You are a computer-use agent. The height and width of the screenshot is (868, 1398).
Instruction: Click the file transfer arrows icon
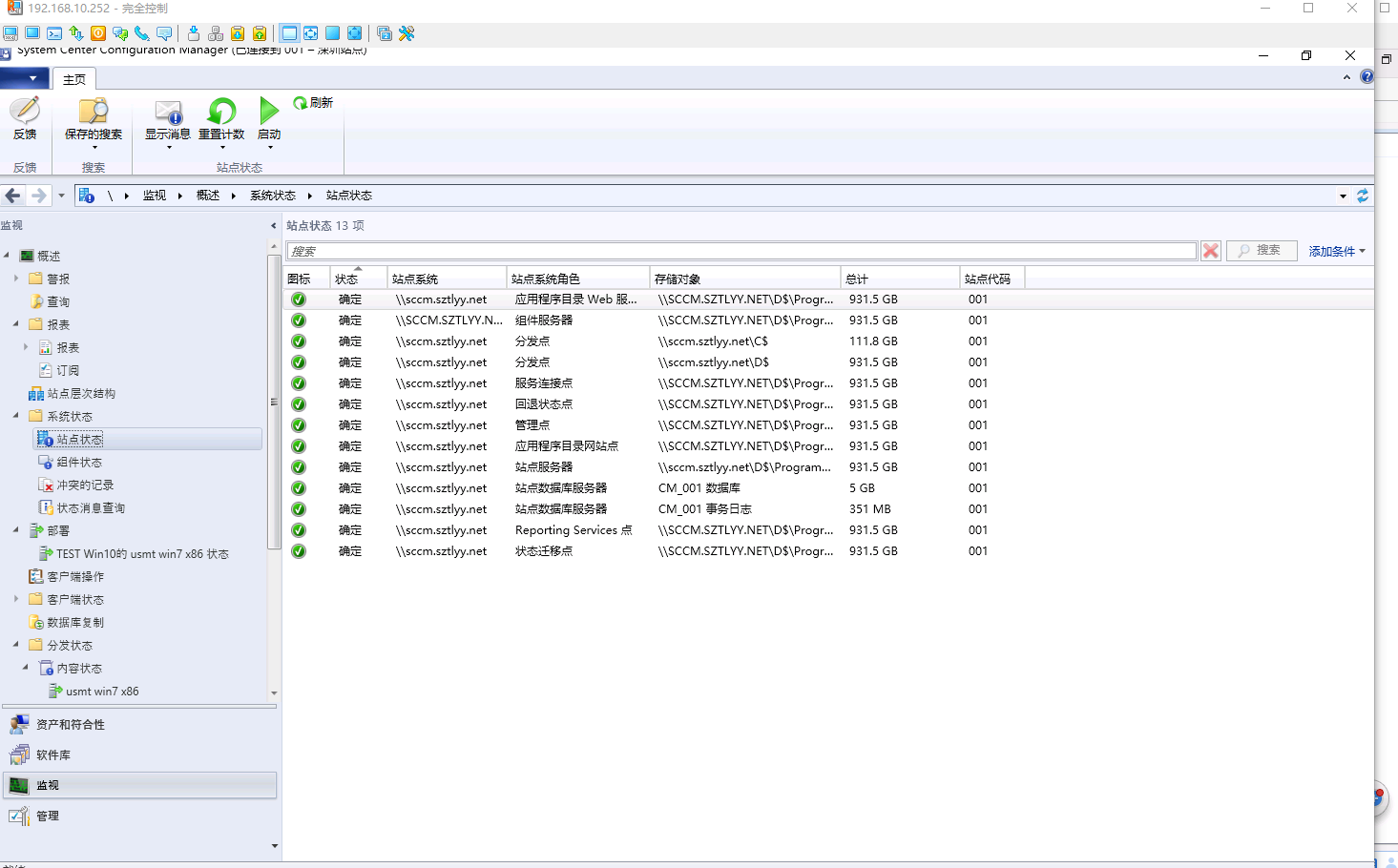click(x=76, y=33)
